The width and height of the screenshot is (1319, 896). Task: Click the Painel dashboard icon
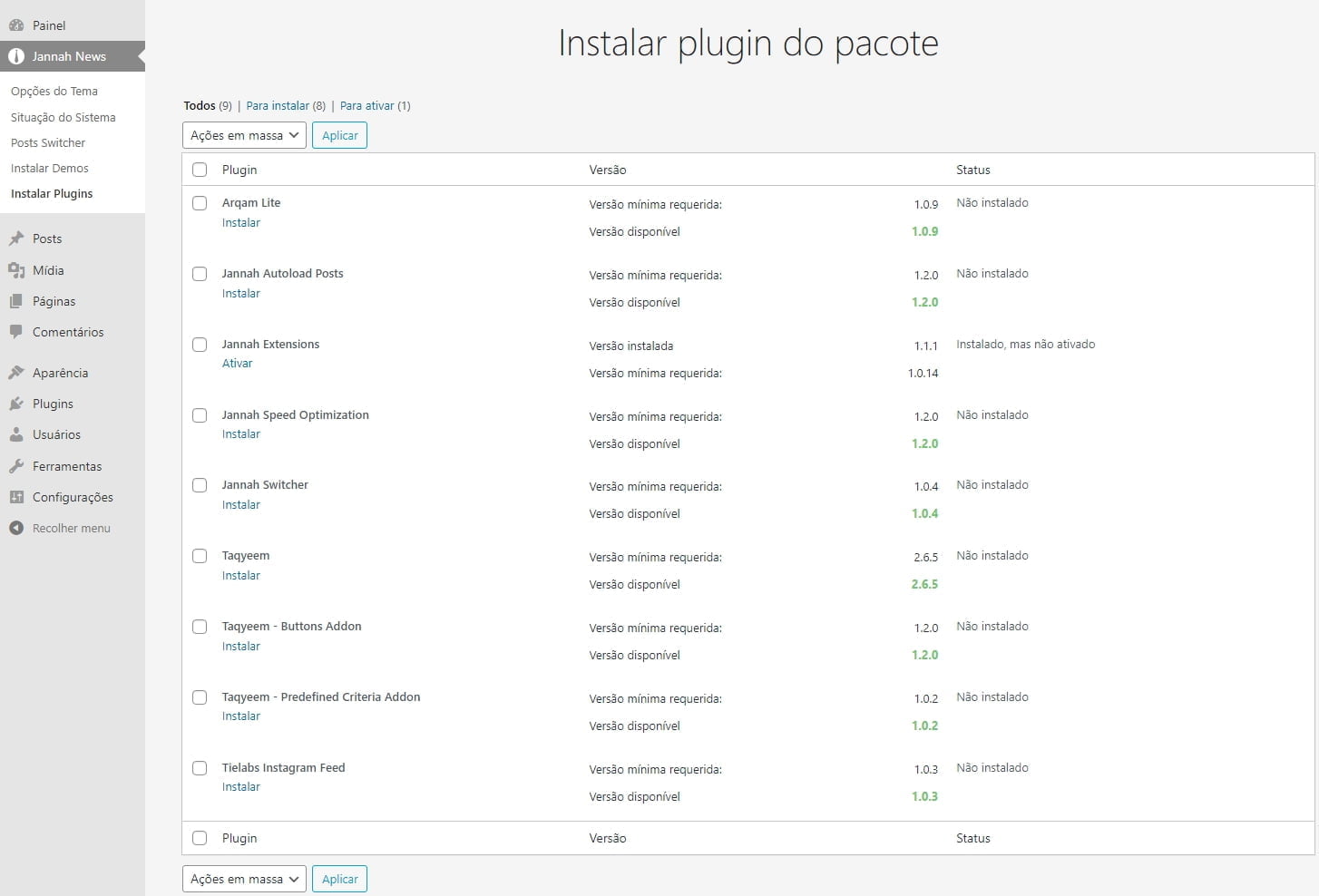point(16,25)
